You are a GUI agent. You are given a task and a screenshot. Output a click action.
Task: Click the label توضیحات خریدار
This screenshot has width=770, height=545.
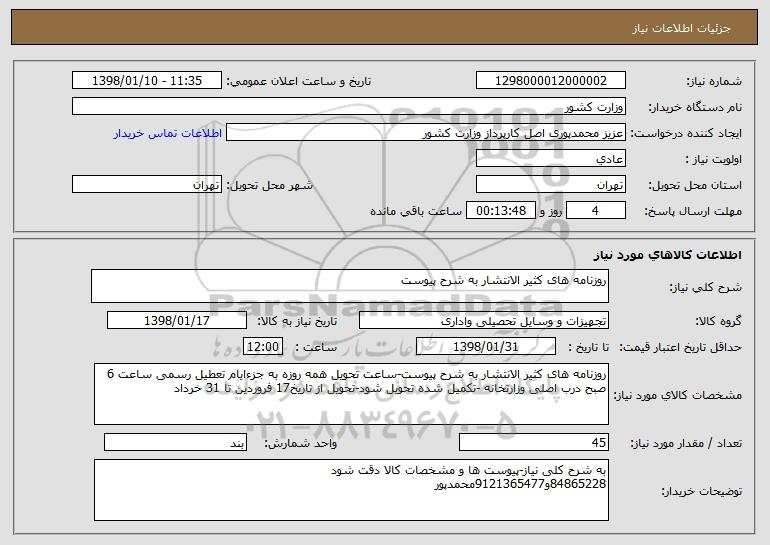coord(702,491)
